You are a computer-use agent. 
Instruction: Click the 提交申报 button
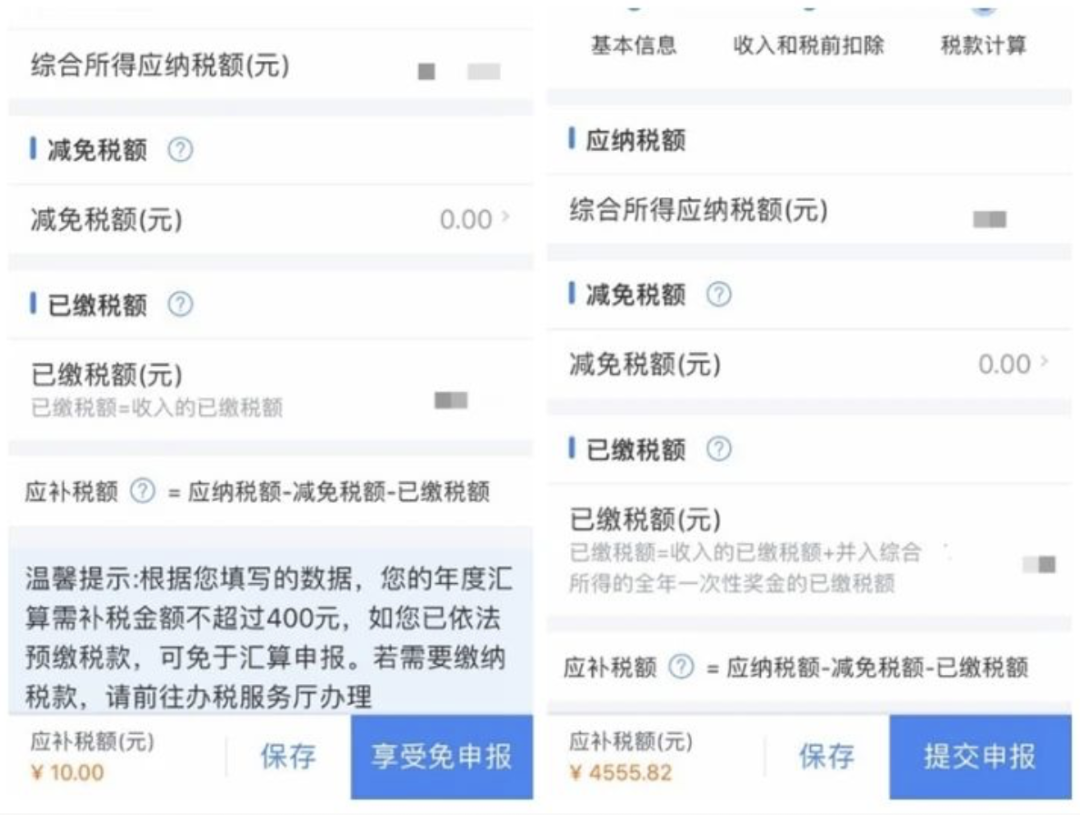(x=980, y=756)
